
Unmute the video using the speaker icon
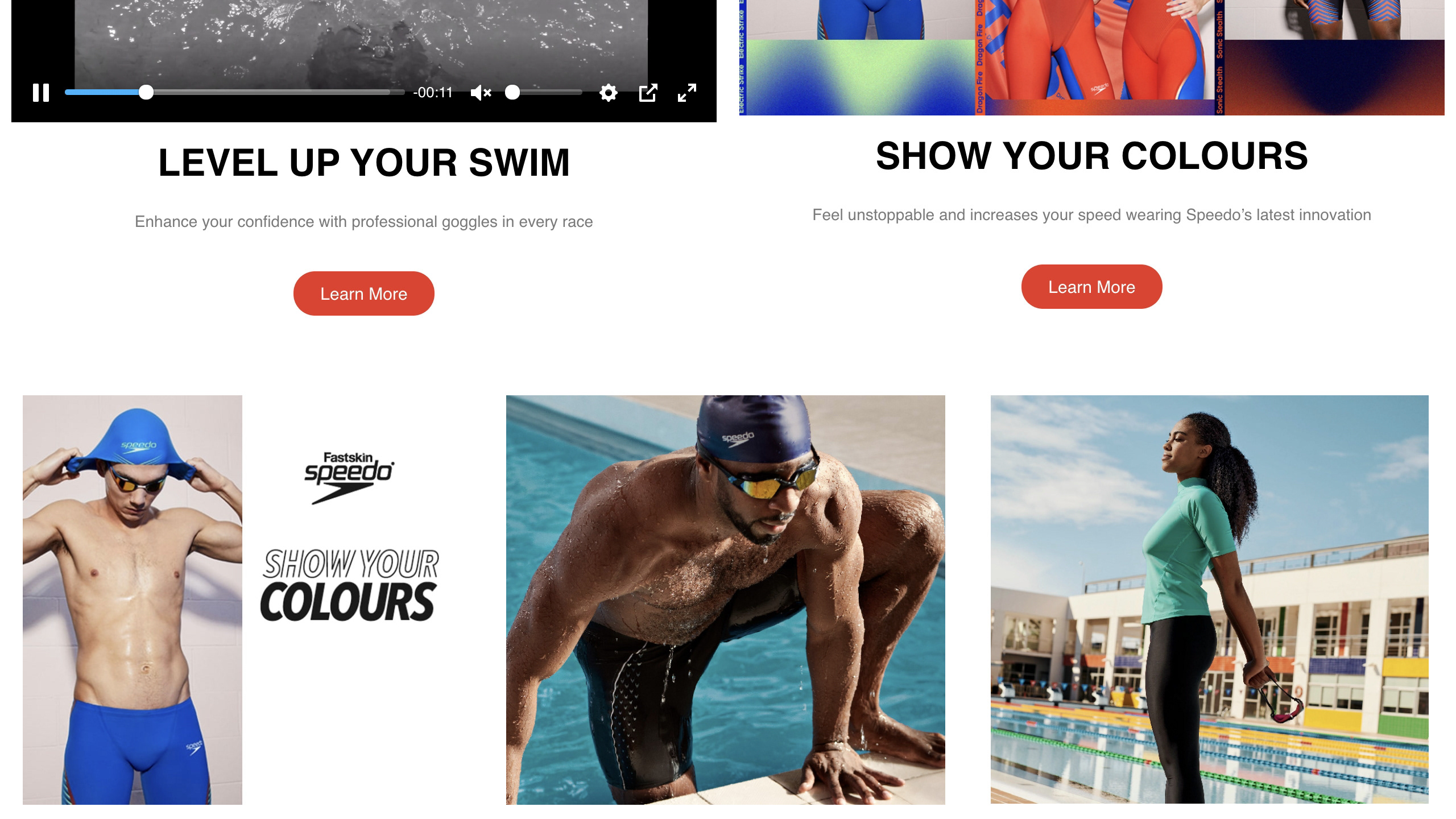tap(481, 92)
